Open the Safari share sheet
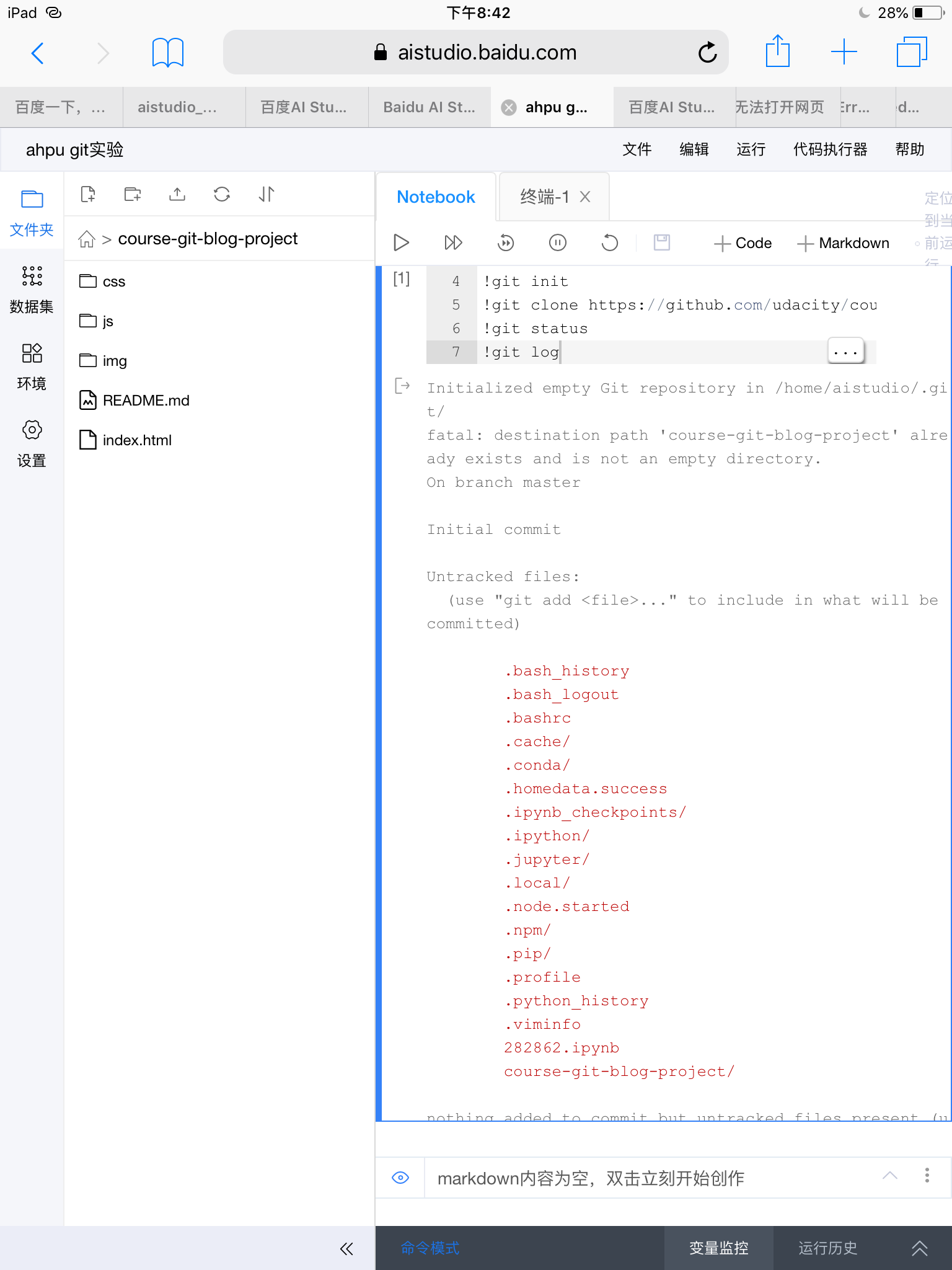Viewport: 952px width, 1270px height. [777, 51]
